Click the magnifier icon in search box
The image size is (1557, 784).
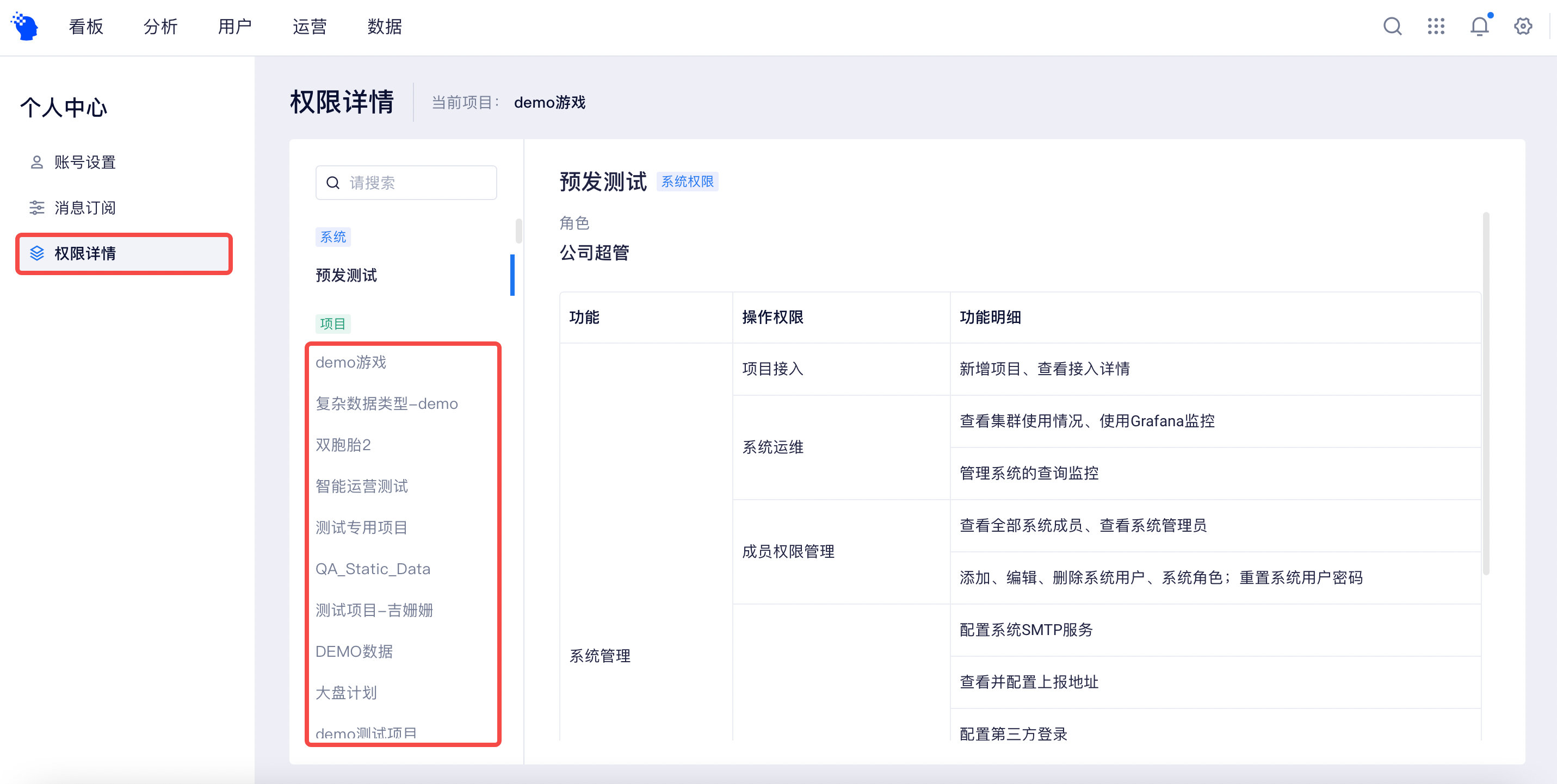pos(333,183)
